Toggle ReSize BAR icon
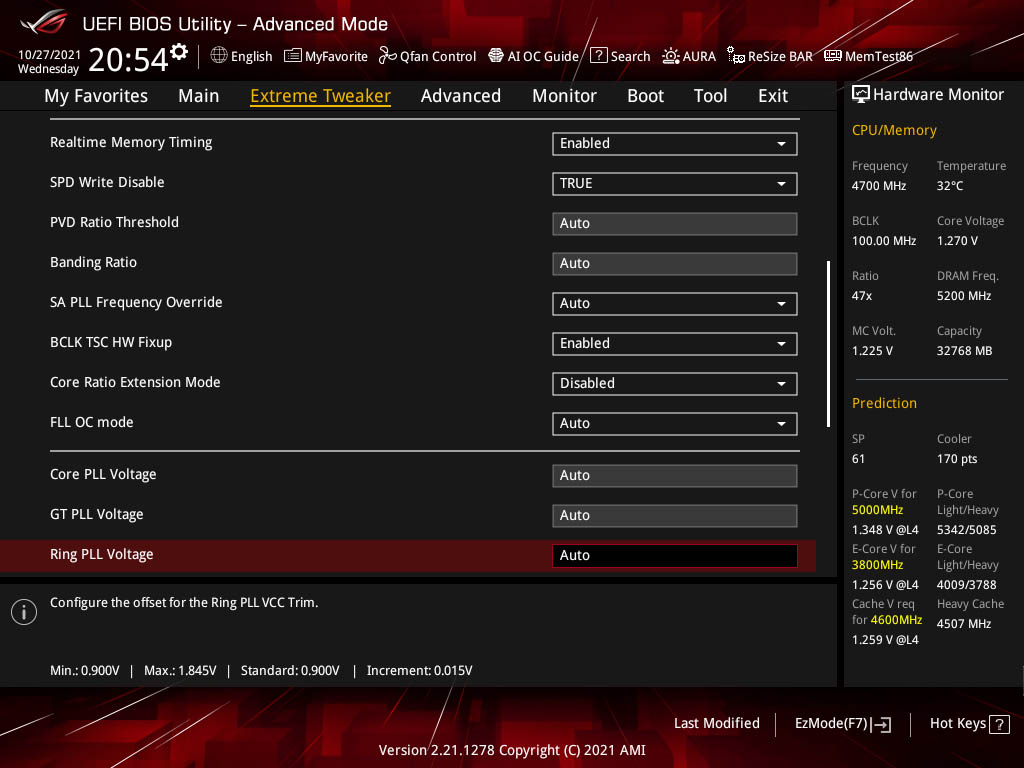Viewport: 1024px width, 768px height. pyautogui.click(x=735, y=56)
